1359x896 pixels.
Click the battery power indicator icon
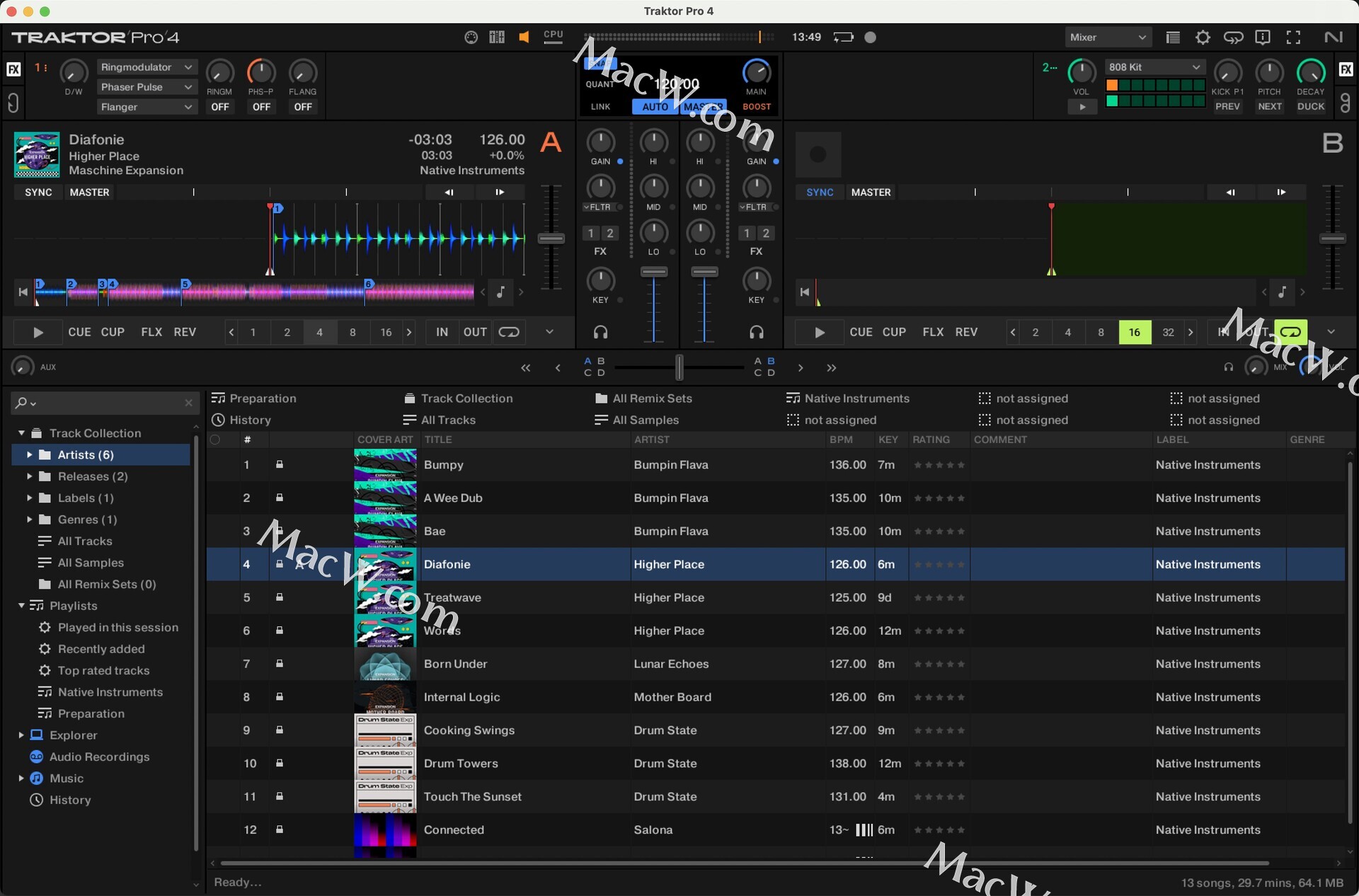pyautogui.click(x=844, y=38)
